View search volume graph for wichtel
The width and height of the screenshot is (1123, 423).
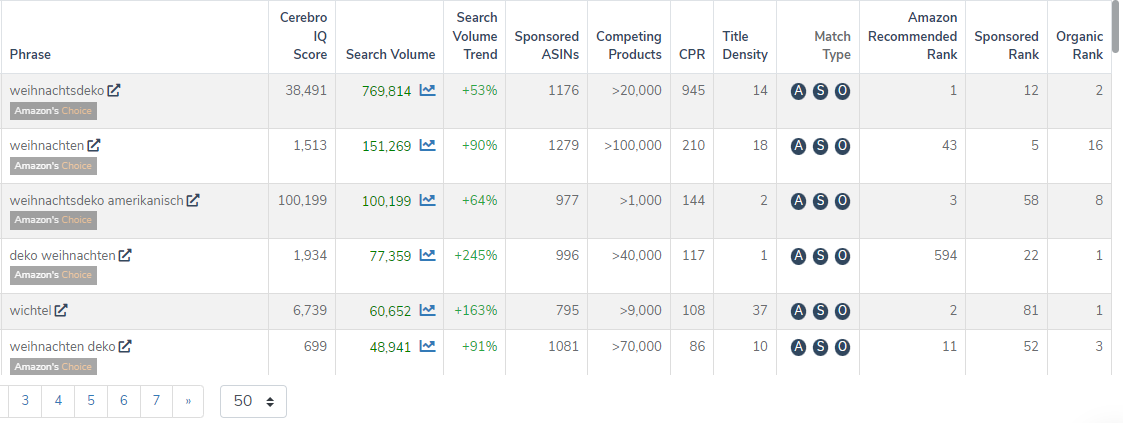click(x=427, y=310)
